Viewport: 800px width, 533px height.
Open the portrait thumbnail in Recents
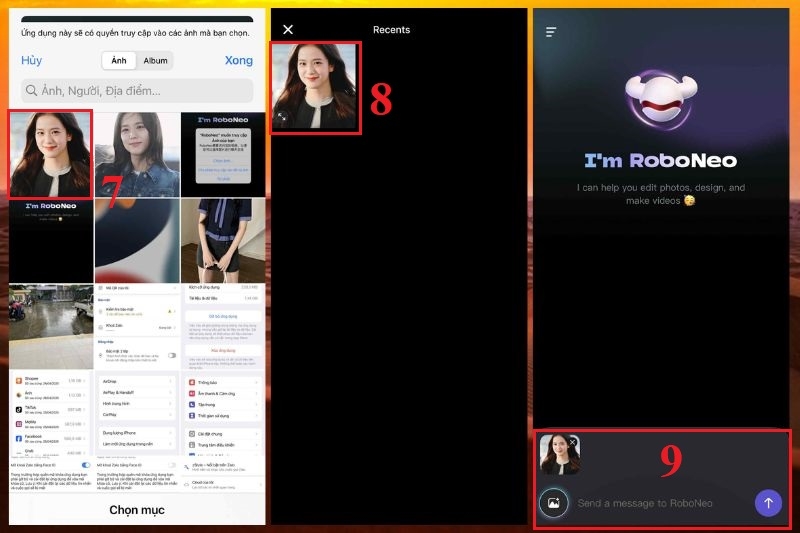[315, 87]
